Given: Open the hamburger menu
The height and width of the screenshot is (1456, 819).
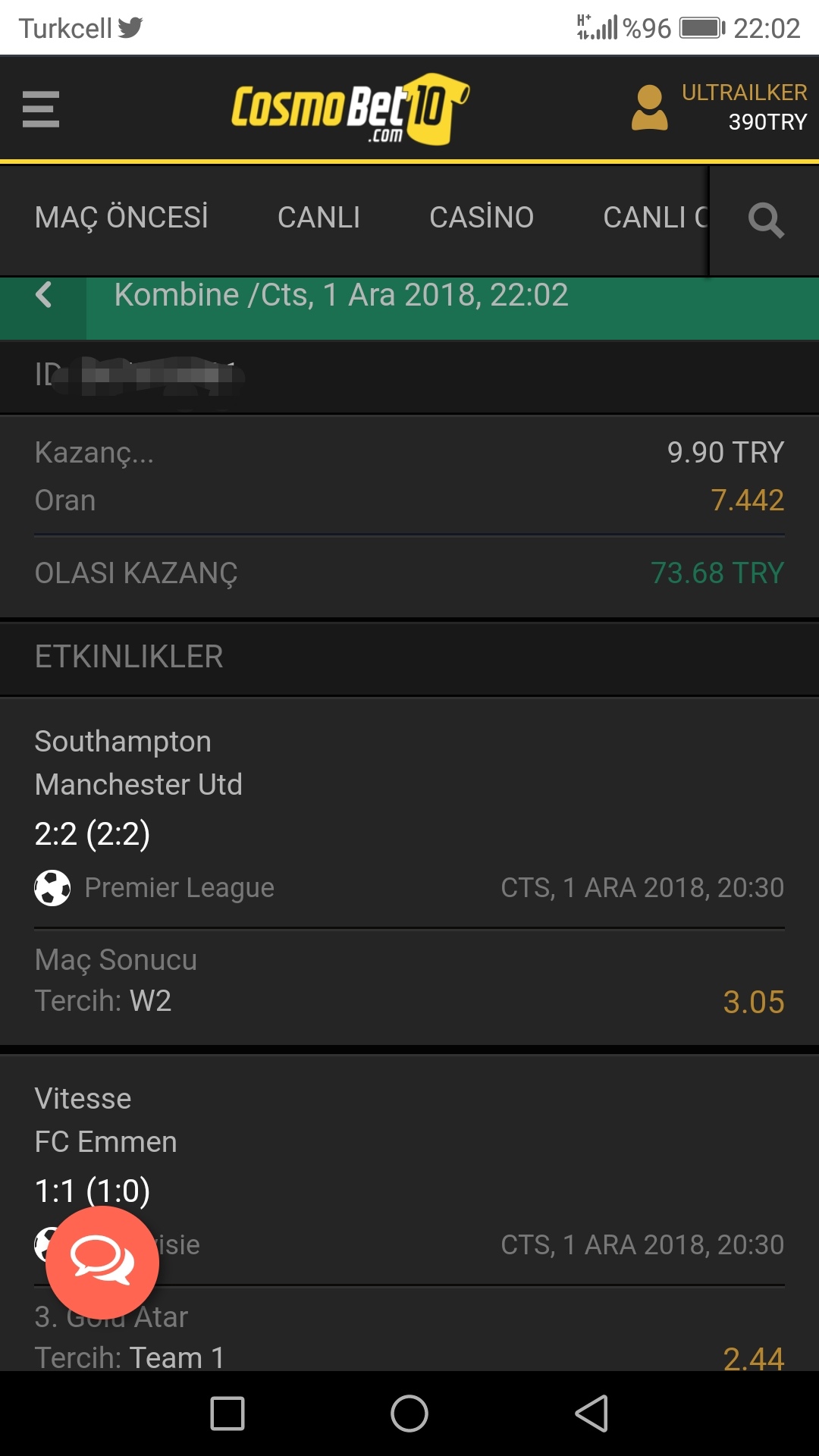Looking at the screenshot, I should (x=41, y=109).
